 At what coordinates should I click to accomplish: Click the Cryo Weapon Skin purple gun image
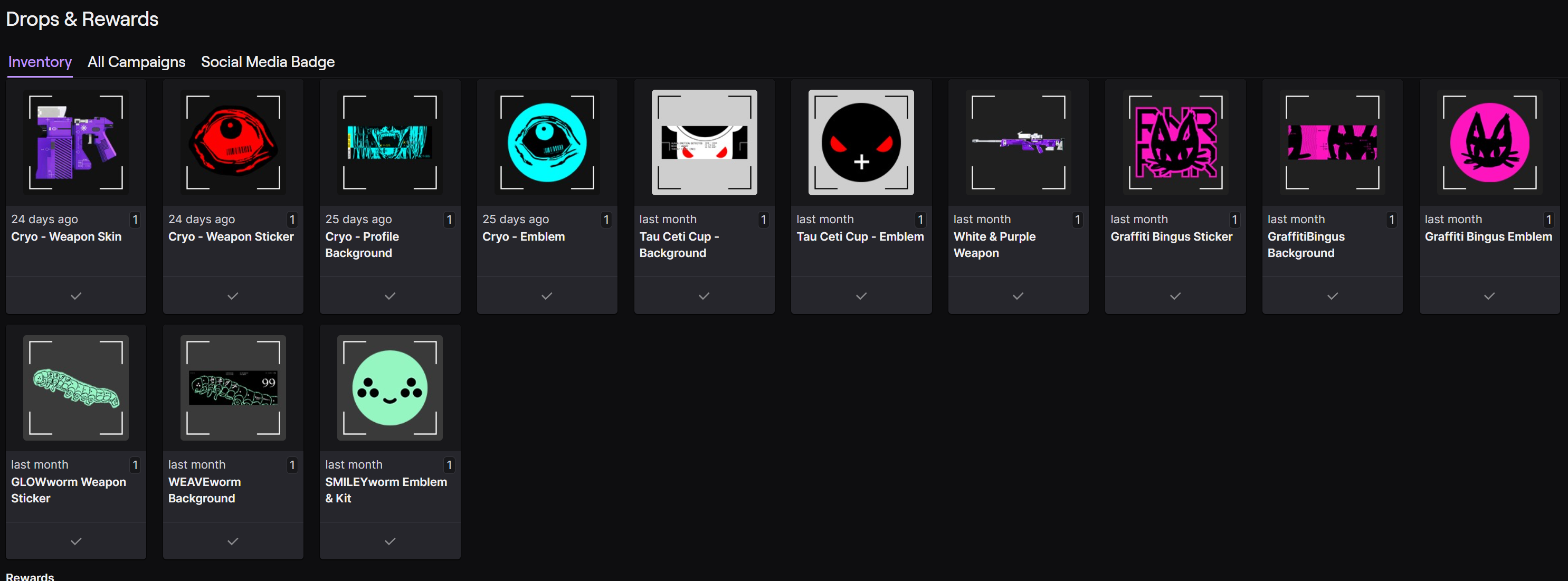pyautogui.click(x=75, y=142)
